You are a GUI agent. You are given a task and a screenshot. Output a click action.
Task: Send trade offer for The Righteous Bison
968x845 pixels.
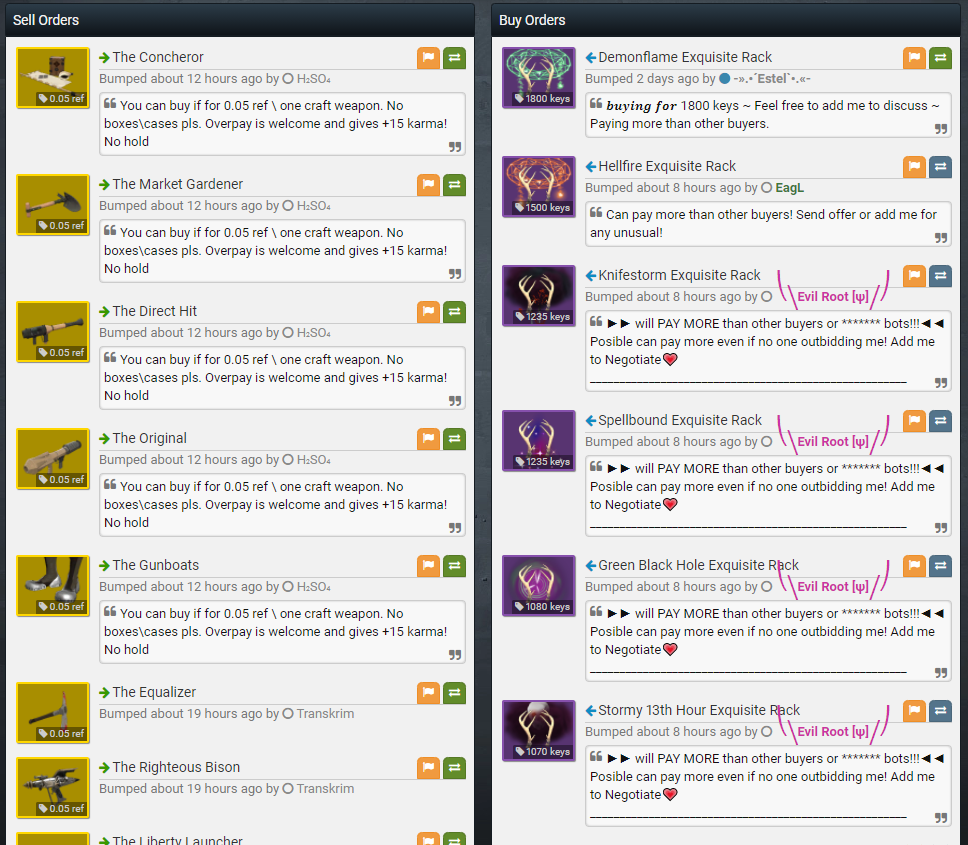tap(454, 768)
